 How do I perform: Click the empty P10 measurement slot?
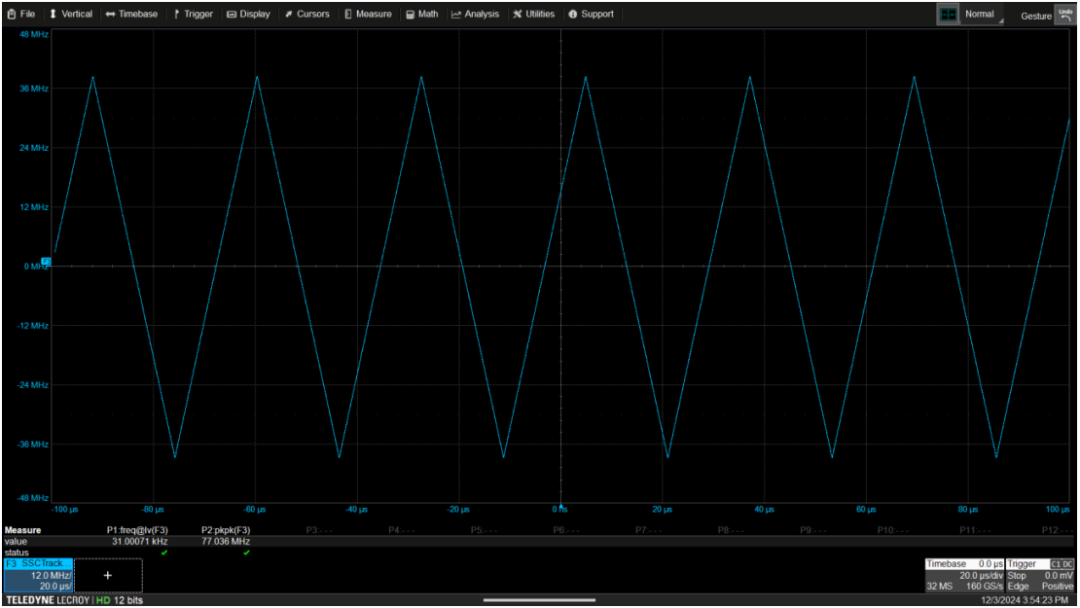893,530
